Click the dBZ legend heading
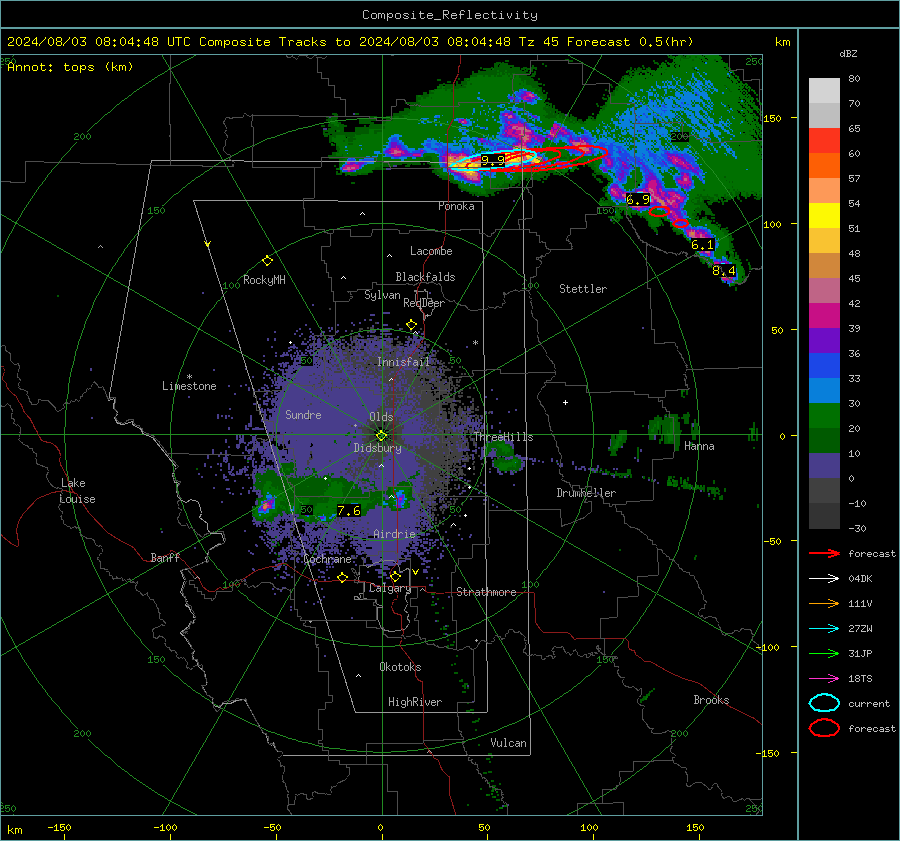This screenshot has width=900, height=841. click(848, 53)
